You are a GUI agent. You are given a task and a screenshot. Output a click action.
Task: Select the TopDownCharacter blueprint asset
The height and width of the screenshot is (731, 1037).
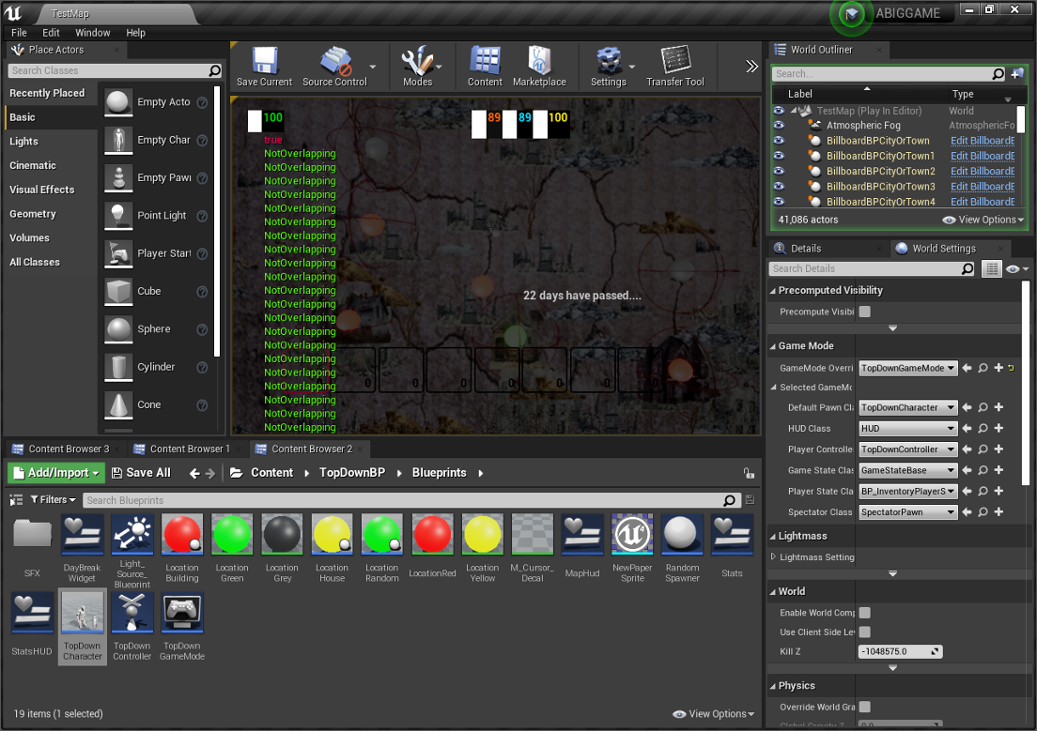point(82,614)
